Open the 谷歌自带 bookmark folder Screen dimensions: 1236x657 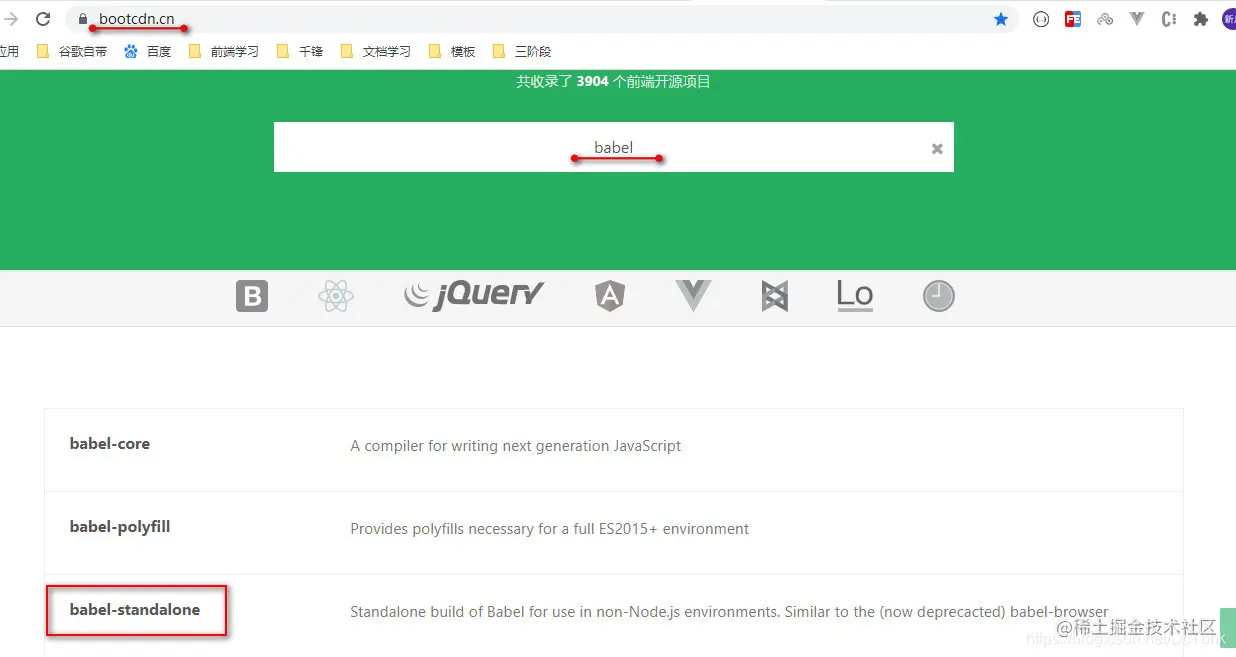point(72,51)
